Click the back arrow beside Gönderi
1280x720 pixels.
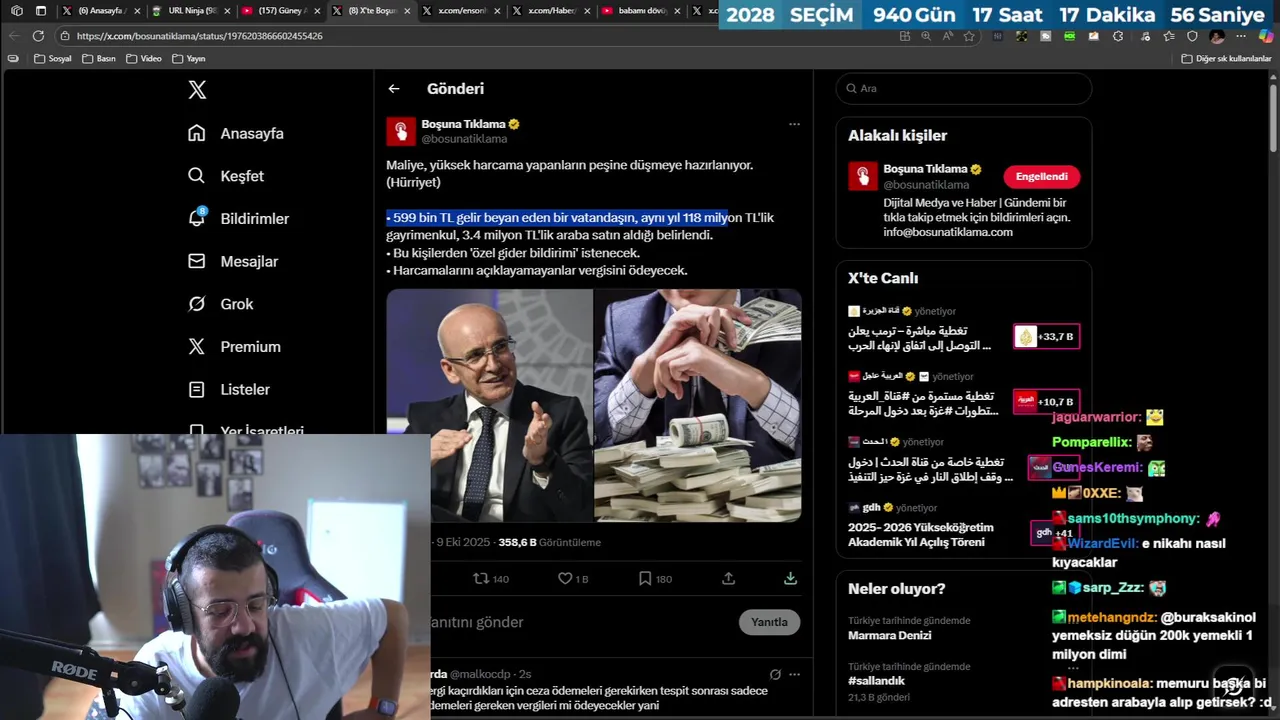(x=394, y=89)
